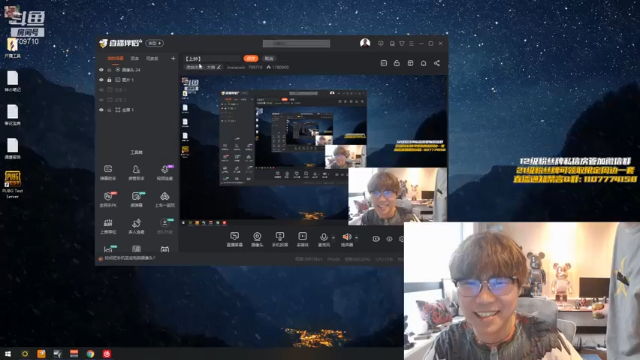The height and width of the screenshot is (360, 640).
Task: Show the dimmed text 2 layer
Action: click(x=101, y=100)
